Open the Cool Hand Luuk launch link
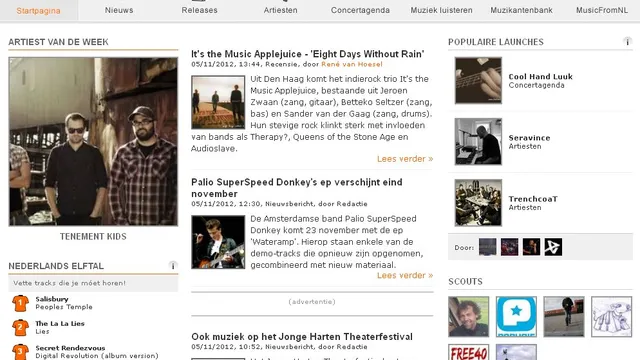Screen dimensions: 640x360 tap(540, 76)
